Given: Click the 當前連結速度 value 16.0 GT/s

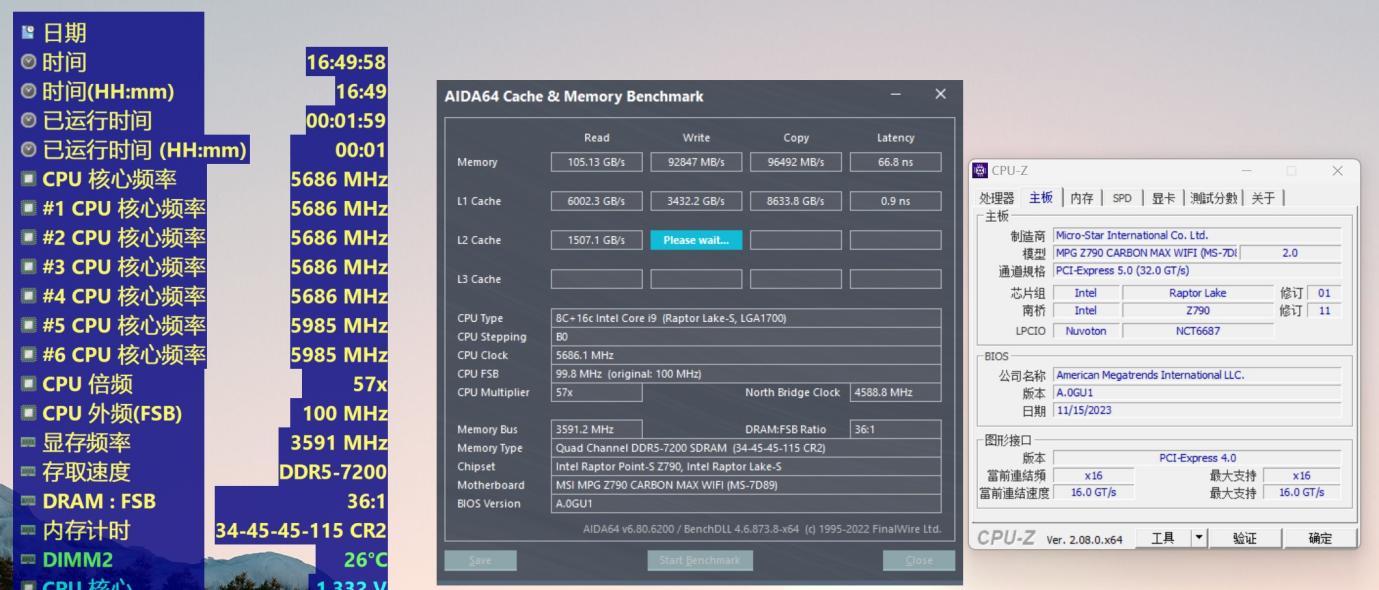Looking at the screenshot, I should coord(1093,493).
